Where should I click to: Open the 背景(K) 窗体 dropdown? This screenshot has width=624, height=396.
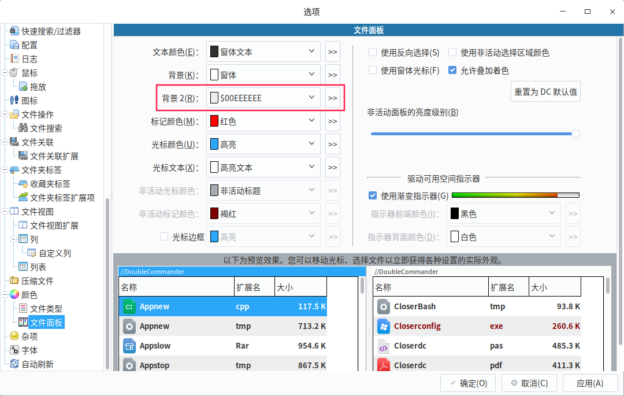coord(263,75)
